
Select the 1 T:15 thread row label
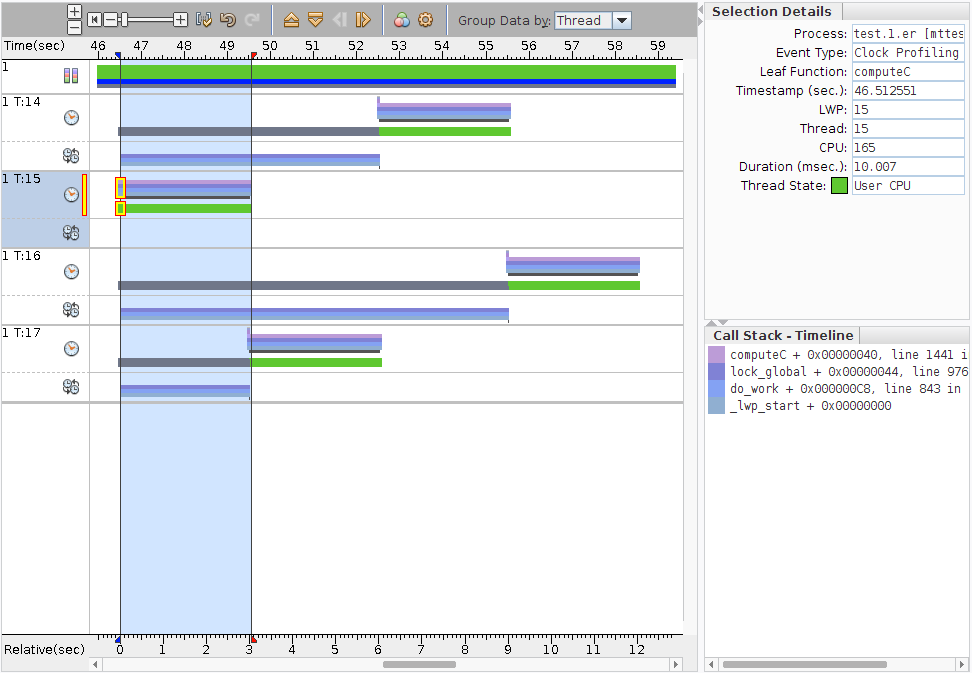tap(22, 178)
